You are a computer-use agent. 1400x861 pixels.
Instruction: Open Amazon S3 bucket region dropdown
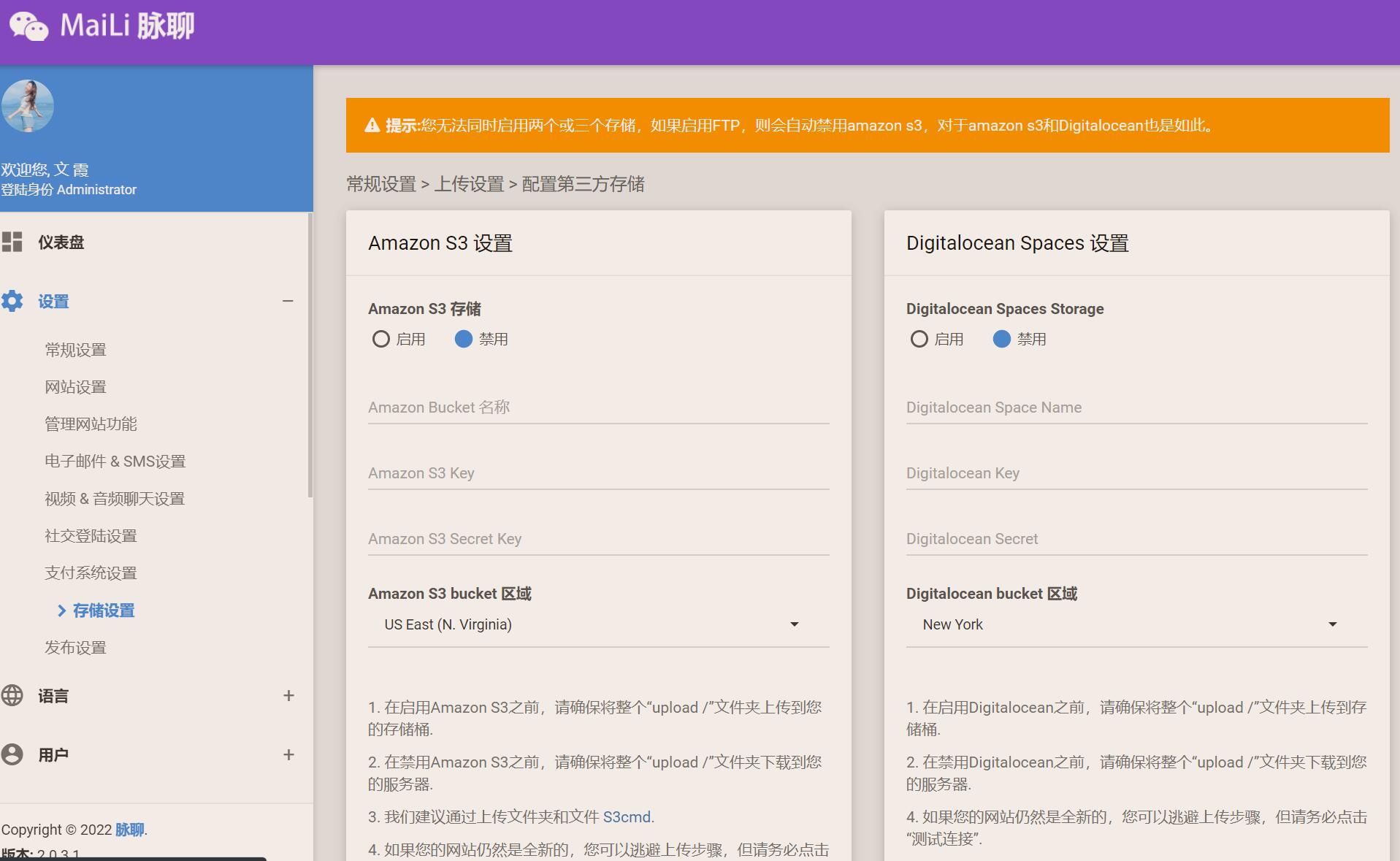coord(599,625)
